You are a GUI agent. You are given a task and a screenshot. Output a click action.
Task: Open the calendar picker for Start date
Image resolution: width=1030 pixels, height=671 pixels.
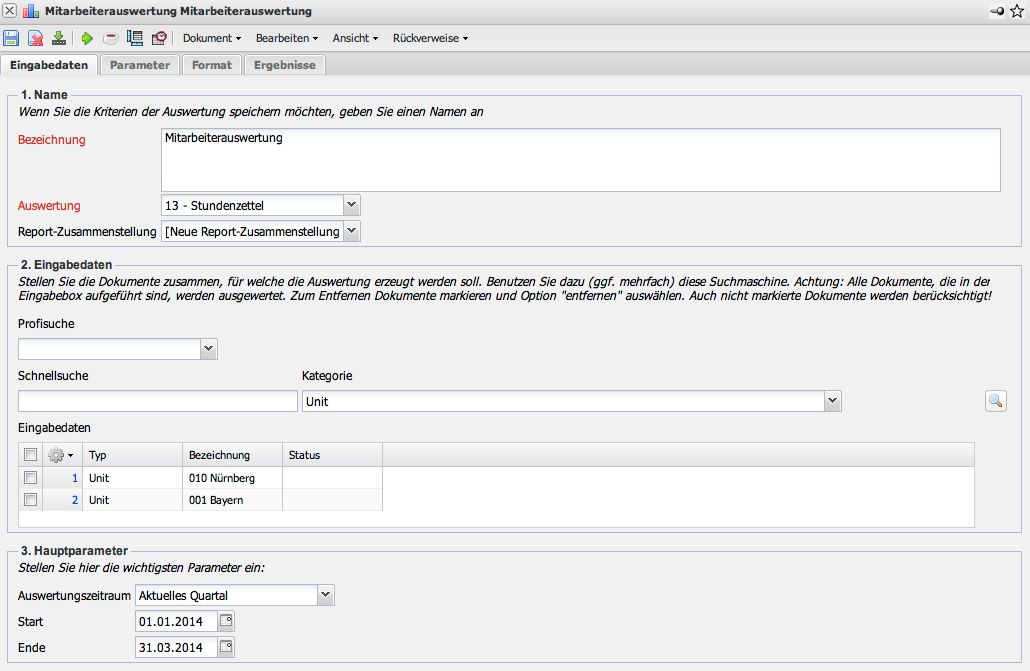pyautogui.click(x=226, y=621)
